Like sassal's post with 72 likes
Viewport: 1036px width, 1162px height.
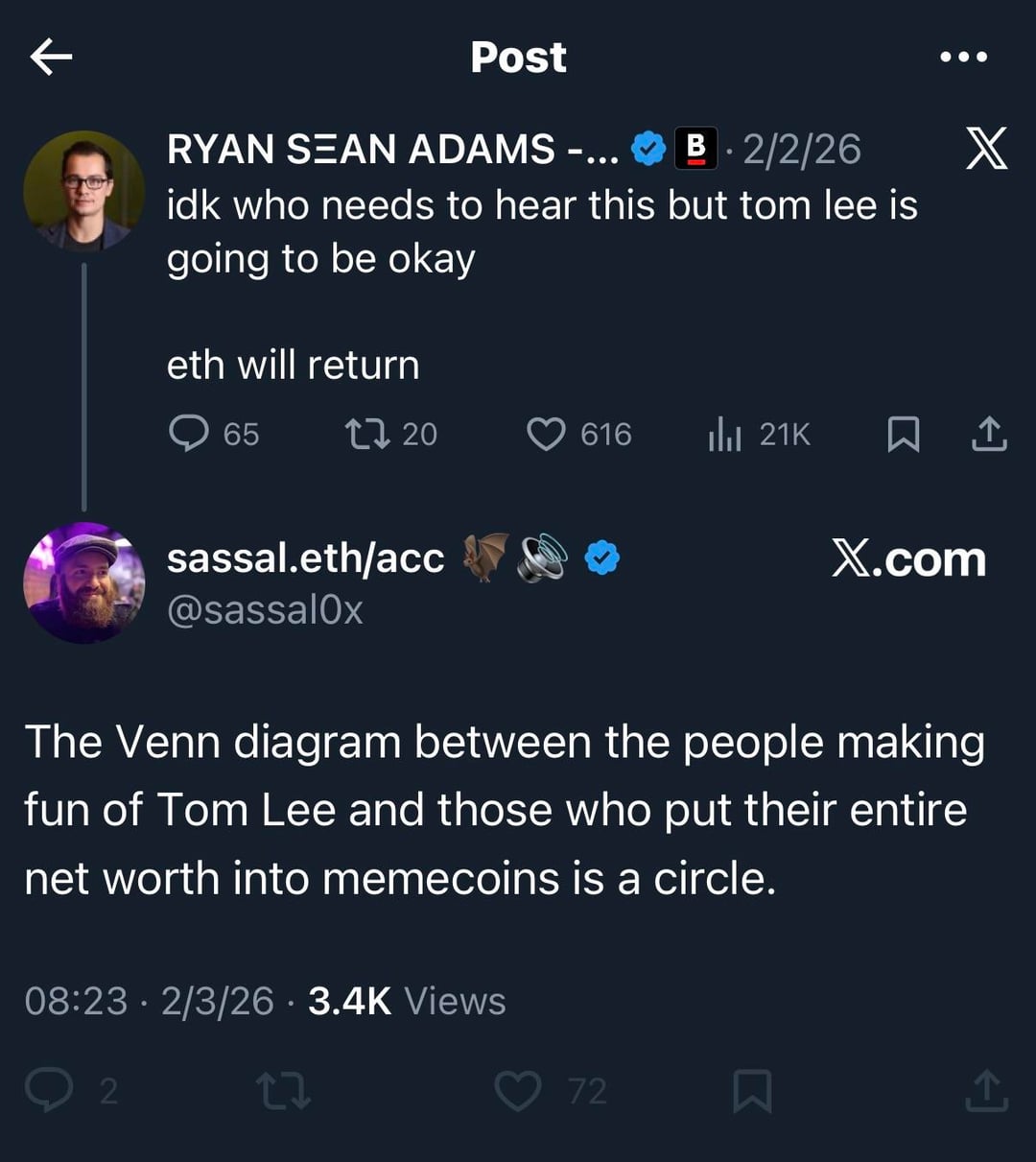518,1091
